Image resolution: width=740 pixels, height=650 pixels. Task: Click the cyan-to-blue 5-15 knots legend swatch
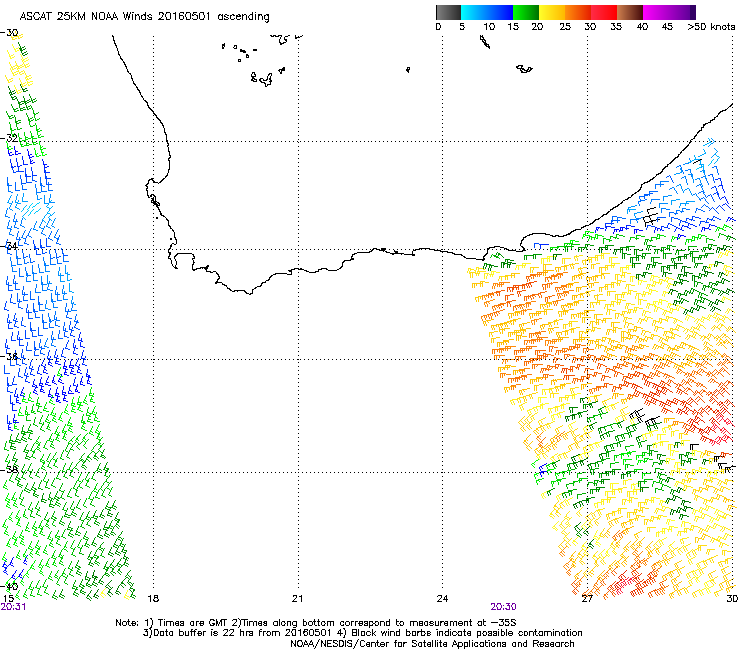click(487, 12)
